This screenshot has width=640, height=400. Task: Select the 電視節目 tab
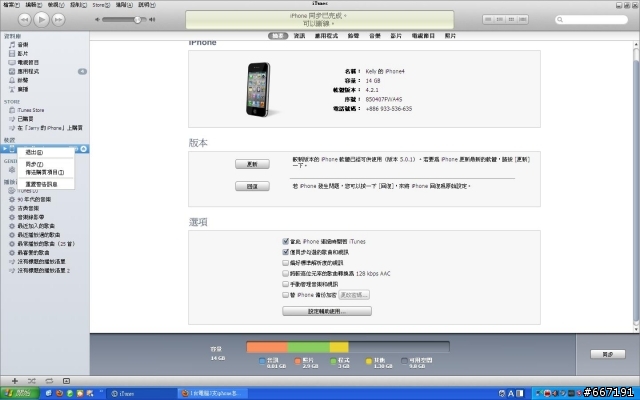pos(423,36)
